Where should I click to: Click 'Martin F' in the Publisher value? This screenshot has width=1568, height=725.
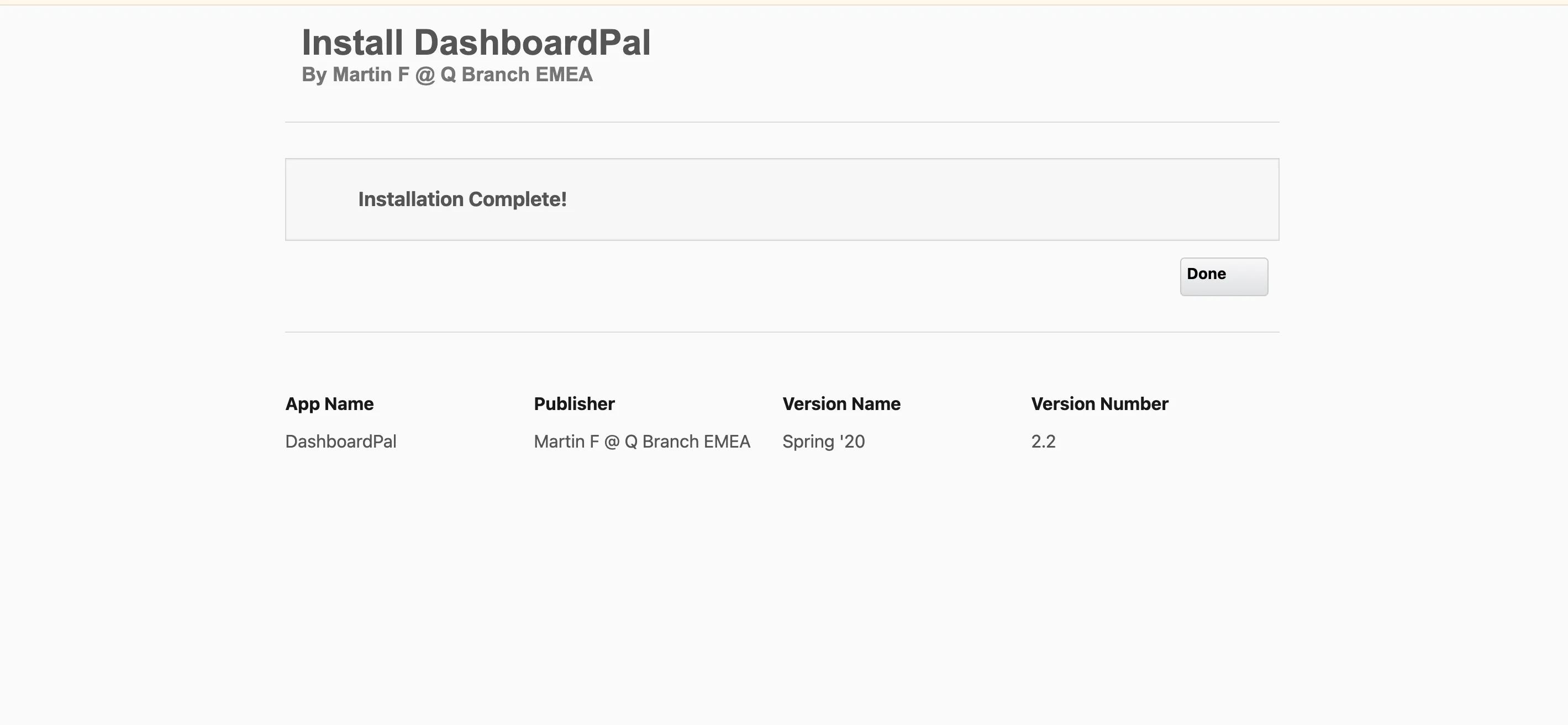tap(566, 442)
